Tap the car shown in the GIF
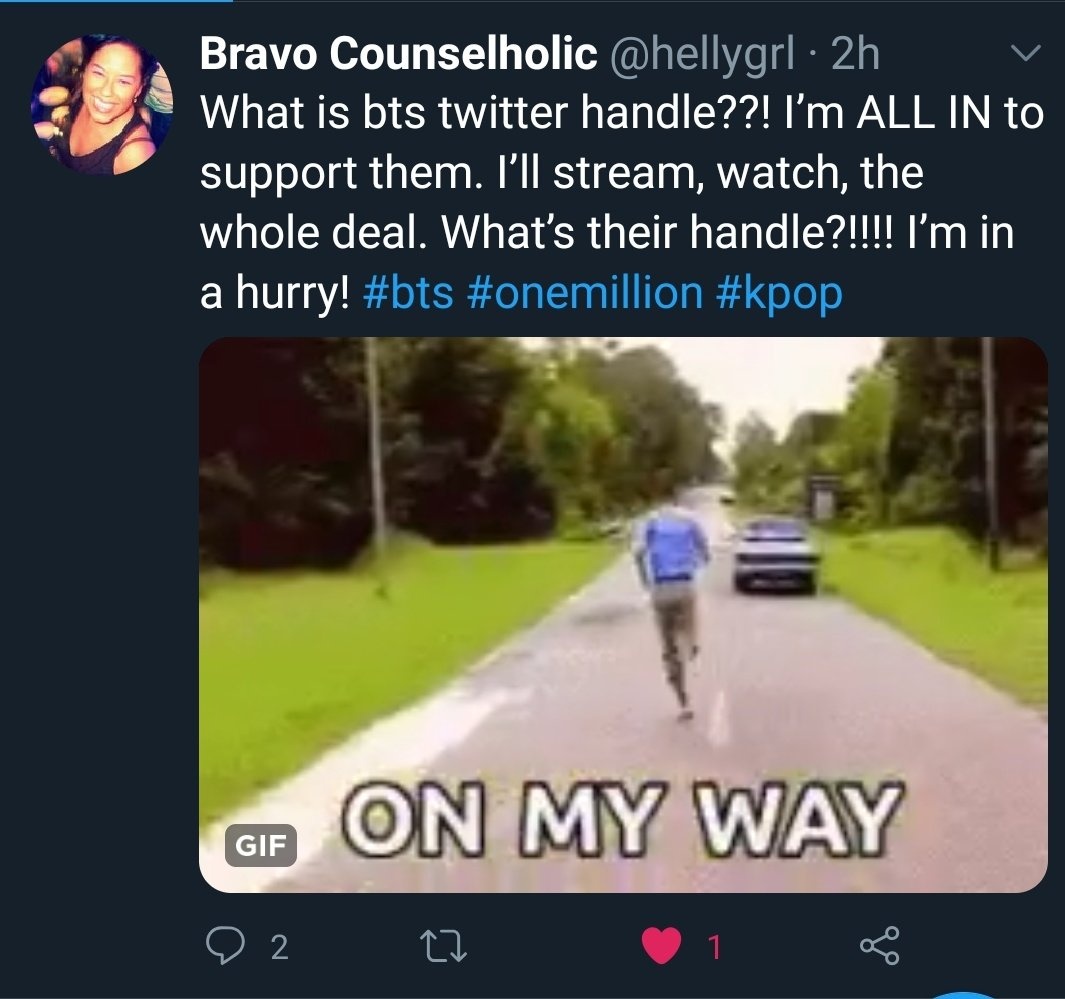This screenshot has height=999, width=1065. click(776, 555)
